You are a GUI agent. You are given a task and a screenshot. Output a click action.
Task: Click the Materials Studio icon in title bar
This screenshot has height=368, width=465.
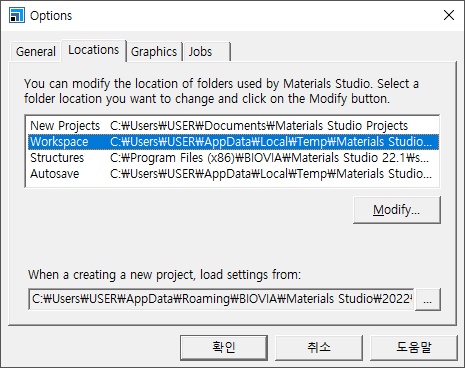click(17, 15)
